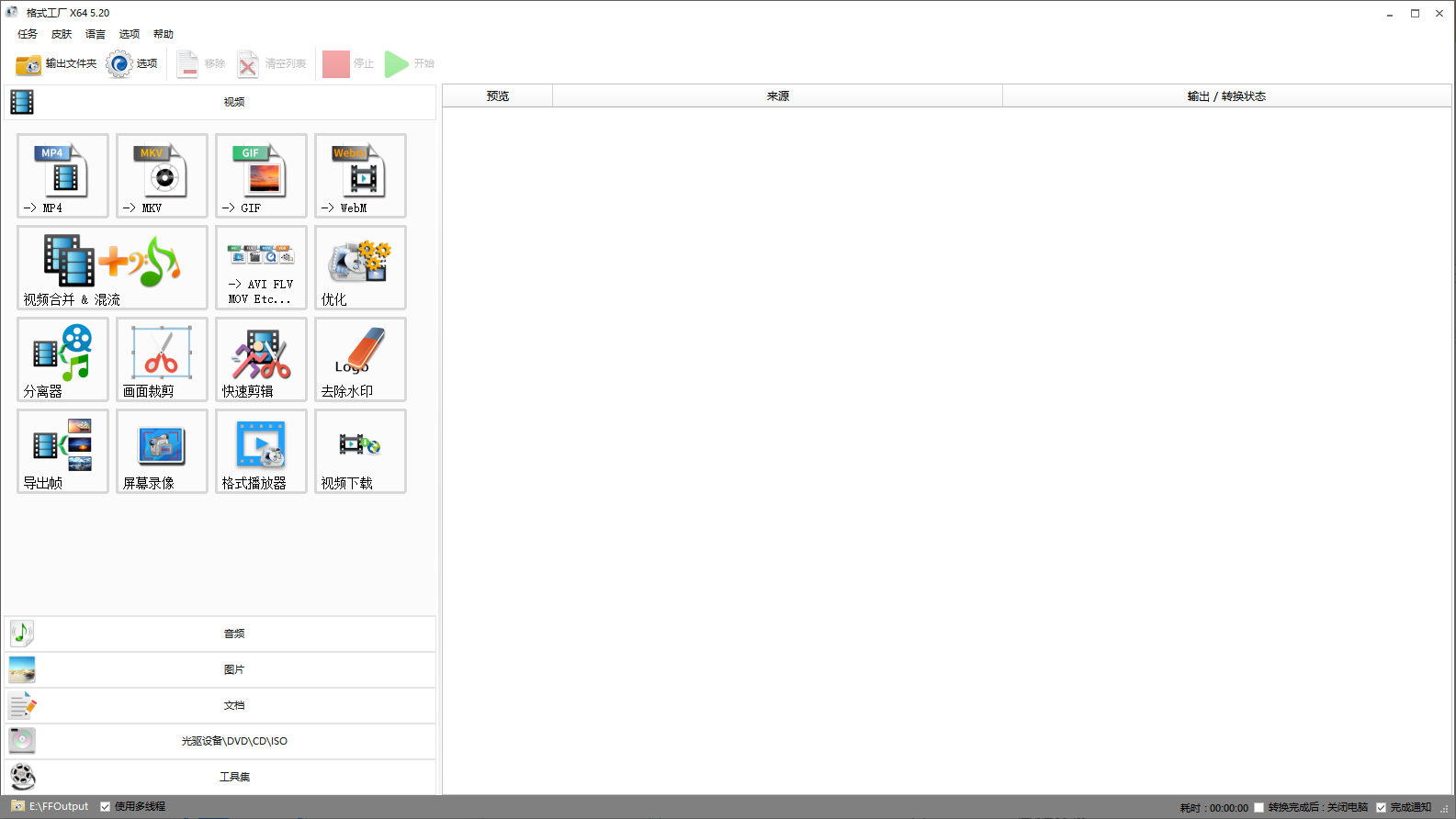Choose the convert to MKV icon

pos(162,175)
